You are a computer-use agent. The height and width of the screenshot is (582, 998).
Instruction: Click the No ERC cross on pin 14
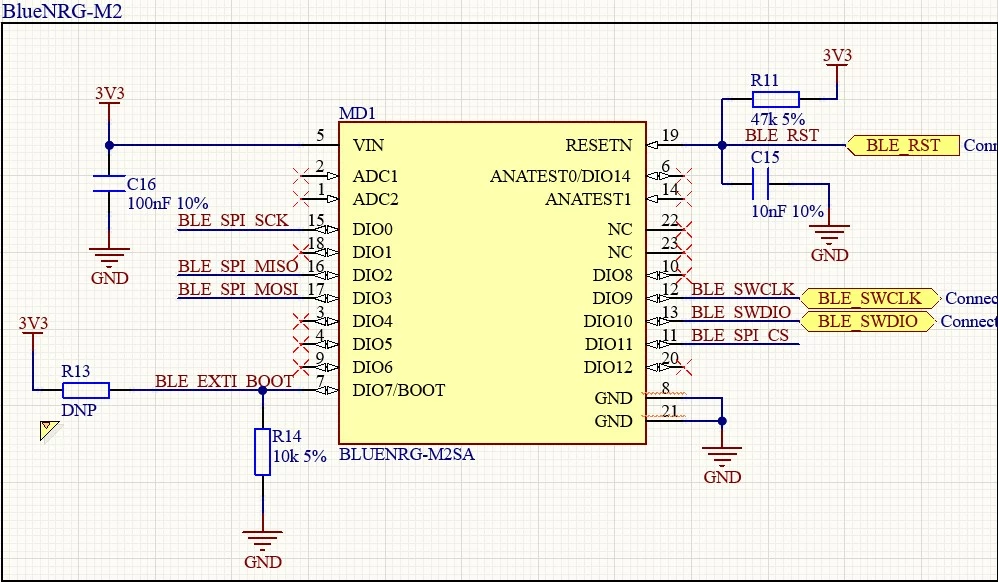(684, 199)
